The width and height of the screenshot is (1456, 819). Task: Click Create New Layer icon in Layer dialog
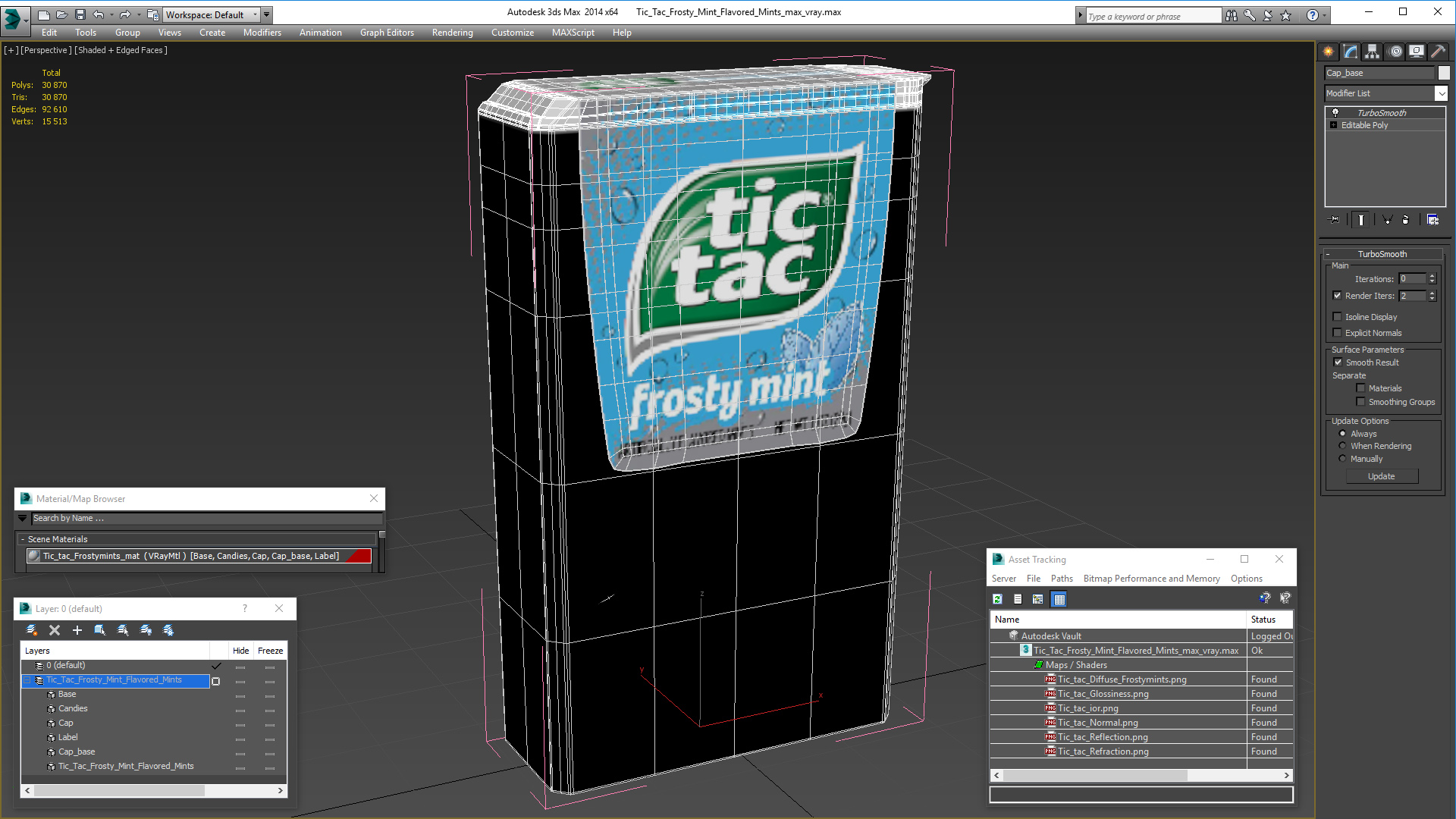32,630
